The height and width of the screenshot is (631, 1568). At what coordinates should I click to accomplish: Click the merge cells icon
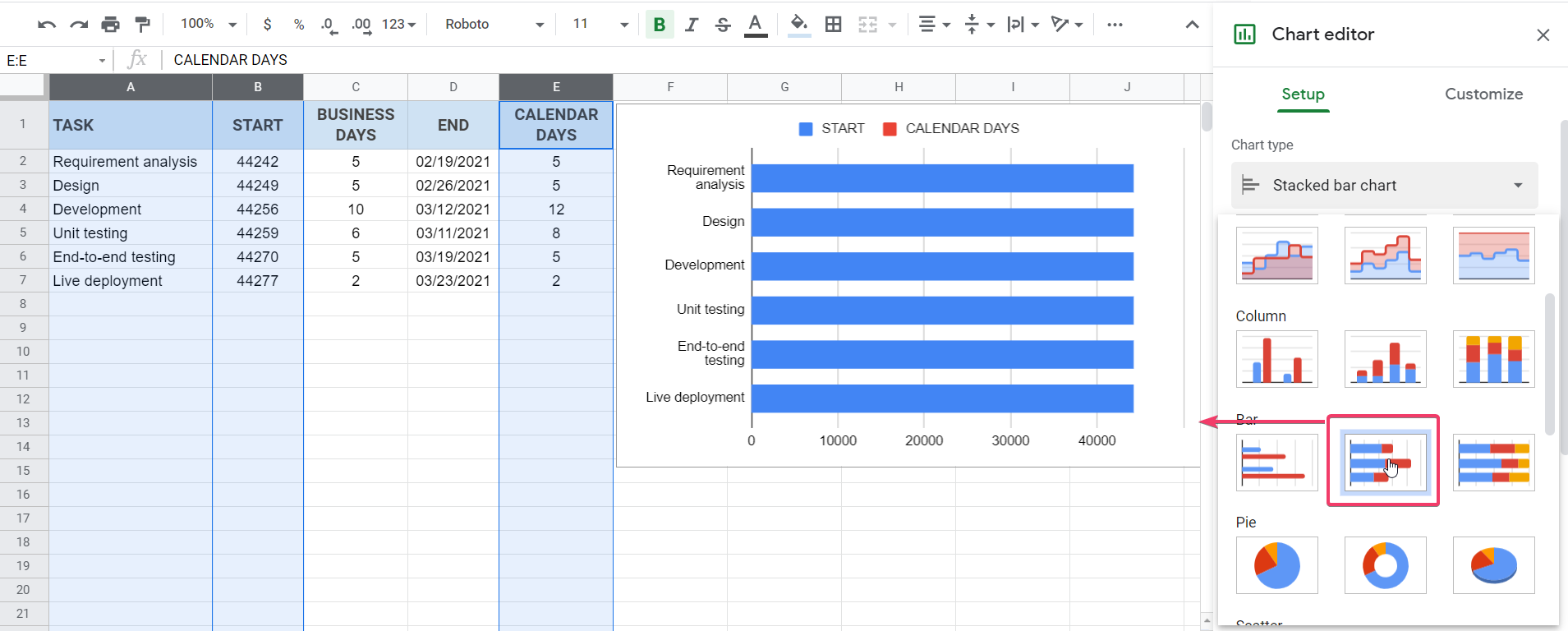coord(868,25)
